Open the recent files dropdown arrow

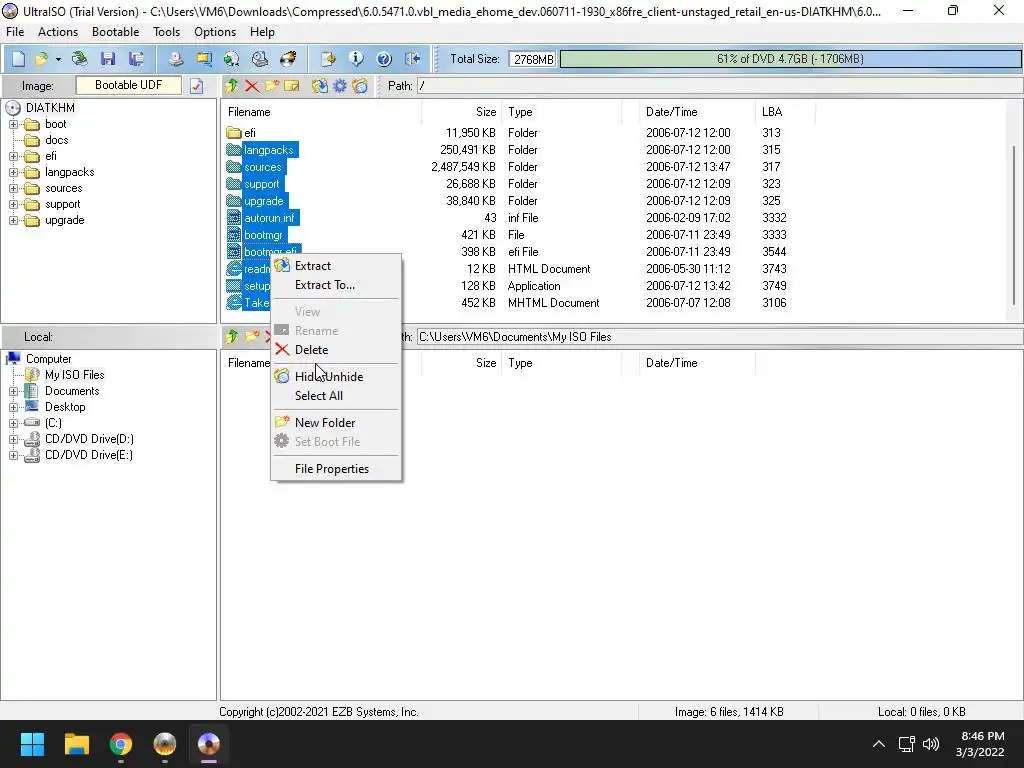point(58,59)
